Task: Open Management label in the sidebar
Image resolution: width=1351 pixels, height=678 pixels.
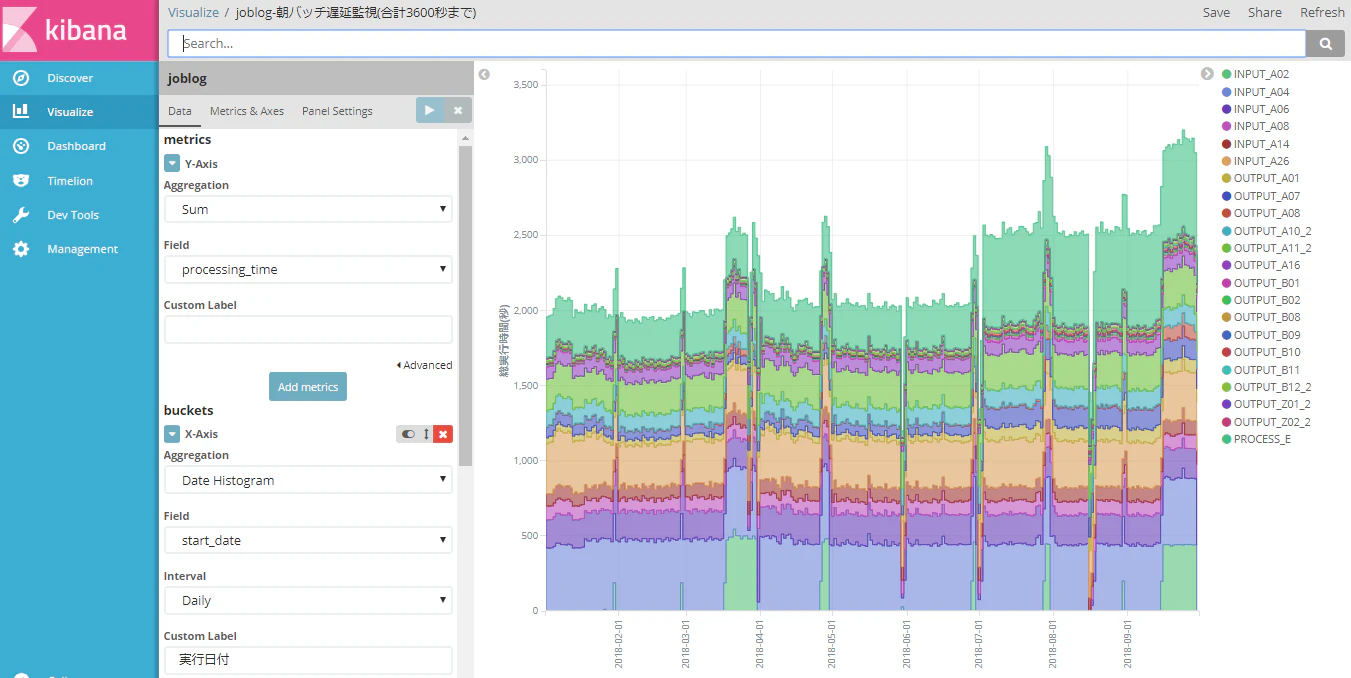Action: (x=82, y=249)
